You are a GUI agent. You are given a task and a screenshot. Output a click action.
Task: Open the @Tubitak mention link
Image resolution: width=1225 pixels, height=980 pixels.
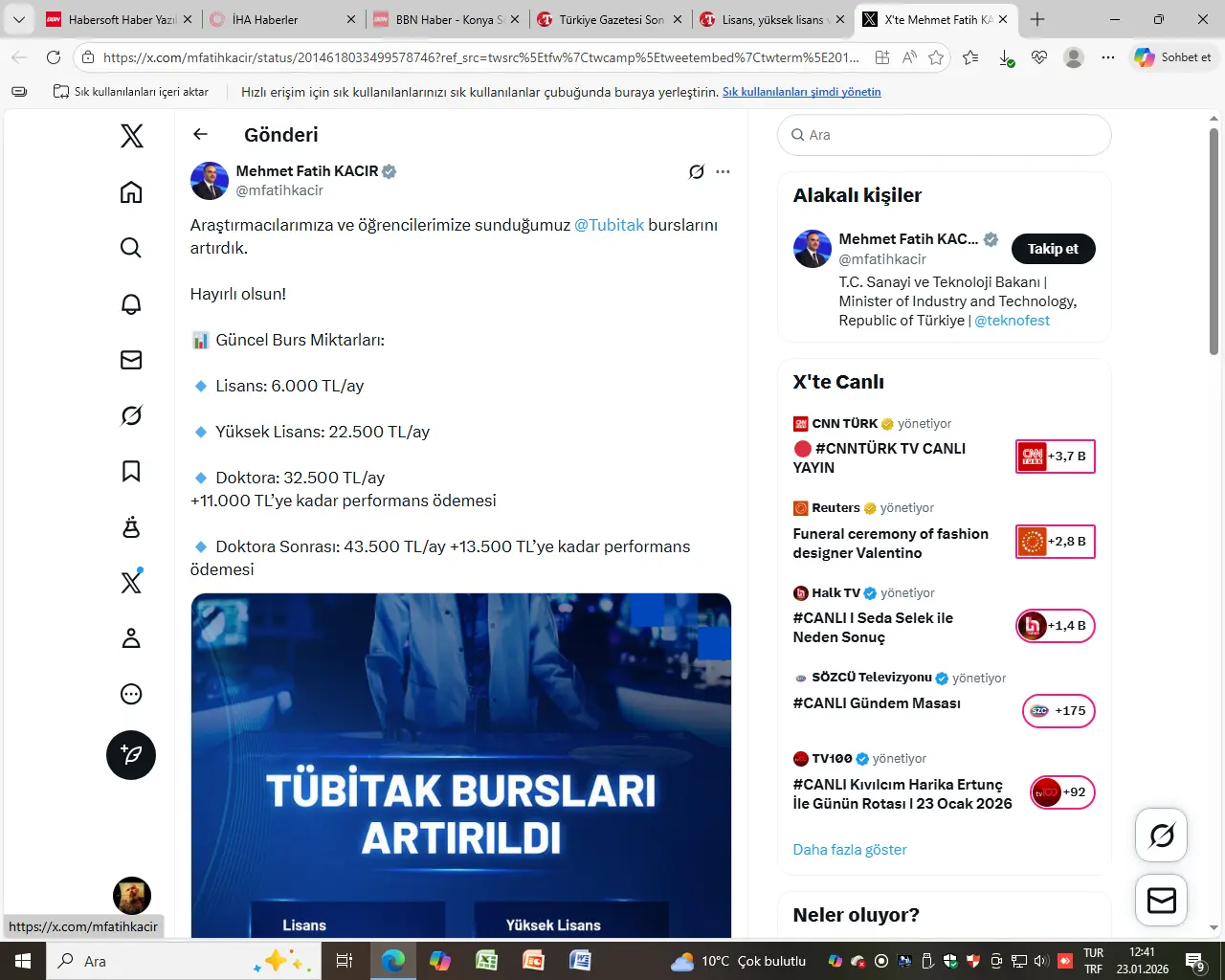[609, 225]
